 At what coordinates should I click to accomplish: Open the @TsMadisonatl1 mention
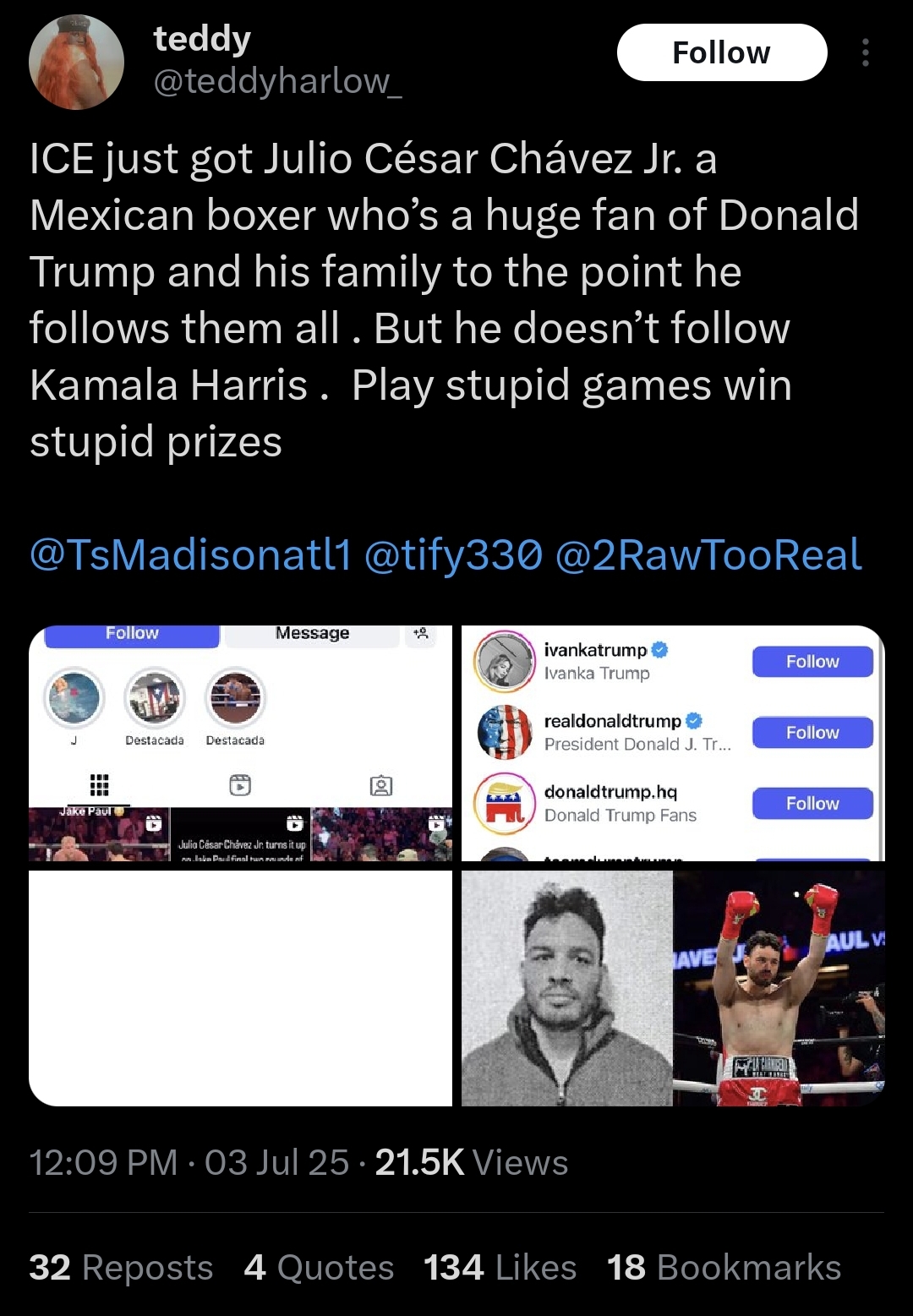[x=190, y=554]
